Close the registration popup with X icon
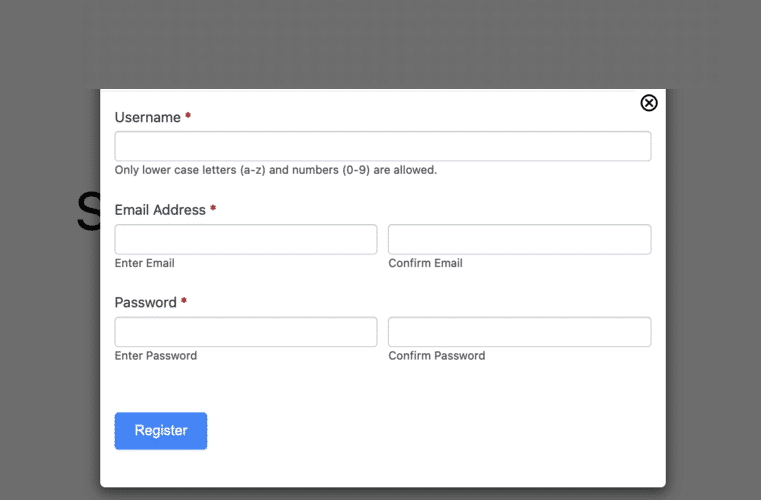761x500 pixels. [x=648, y=103]
